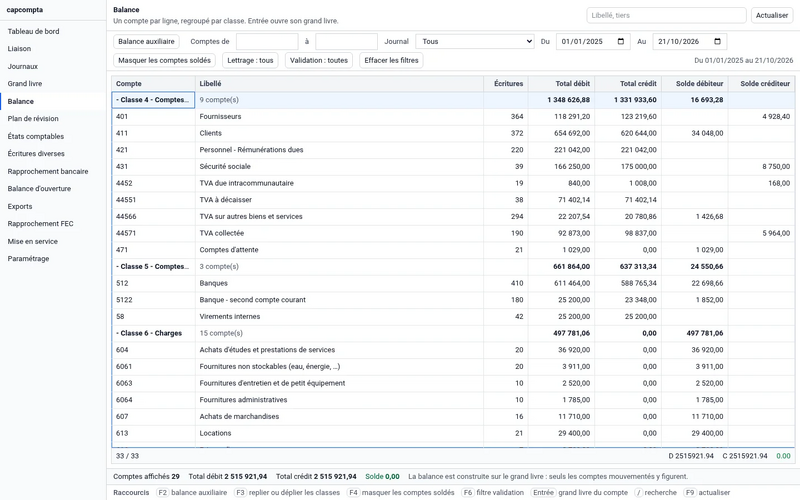Select the 44571 TVA collectée row
800x500 pixels.
[x=453, y=233]
